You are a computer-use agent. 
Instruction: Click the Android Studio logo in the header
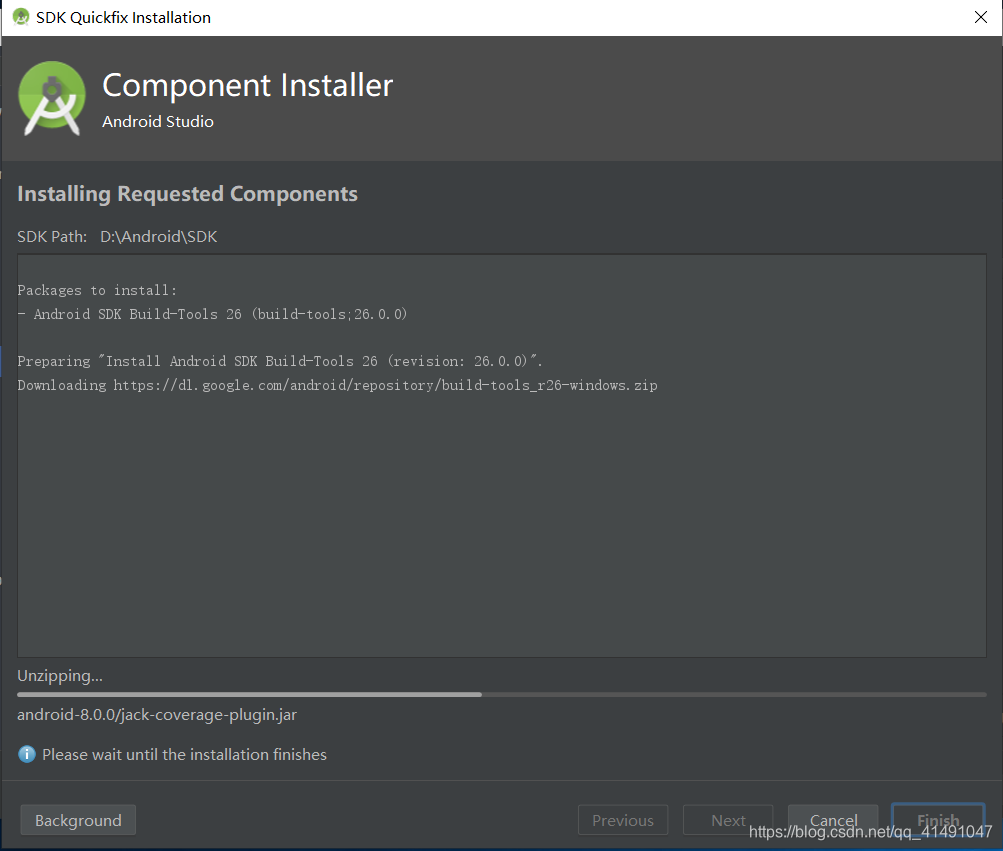pos(52,98)
